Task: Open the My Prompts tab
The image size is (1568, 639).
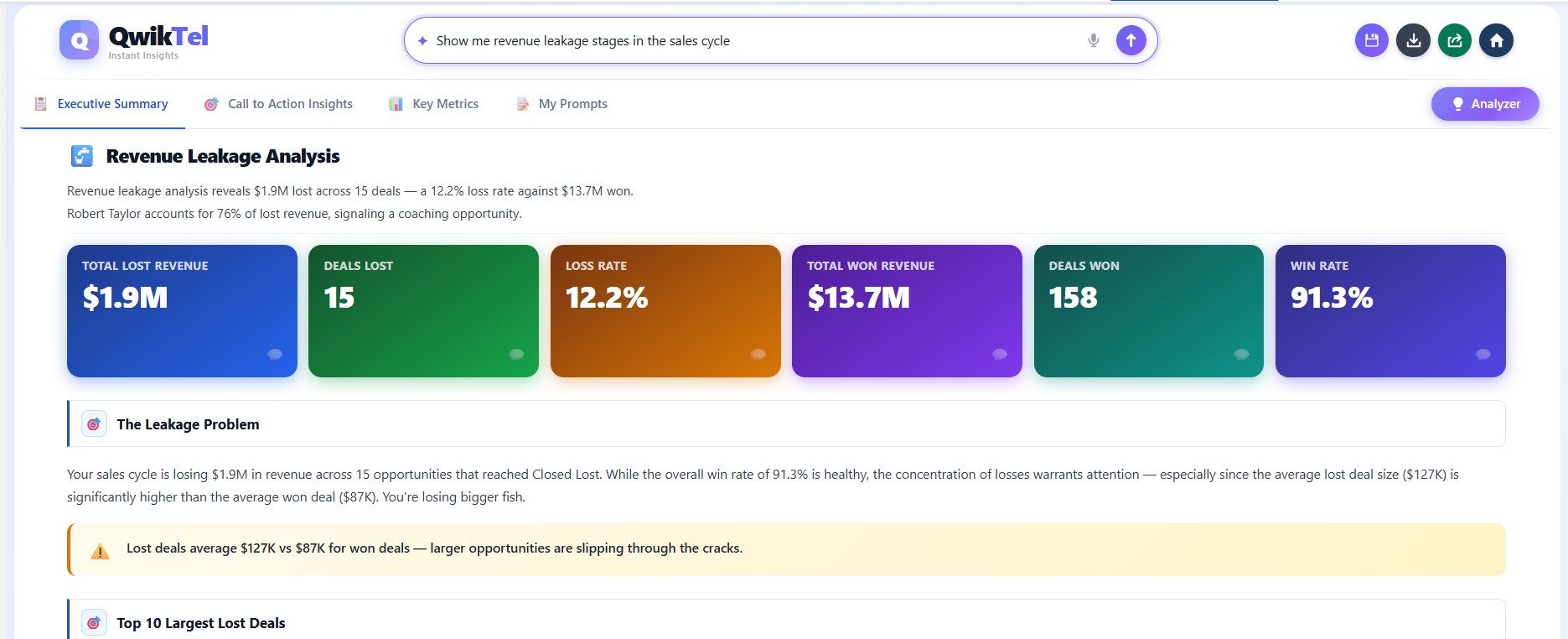Action: 562,104
